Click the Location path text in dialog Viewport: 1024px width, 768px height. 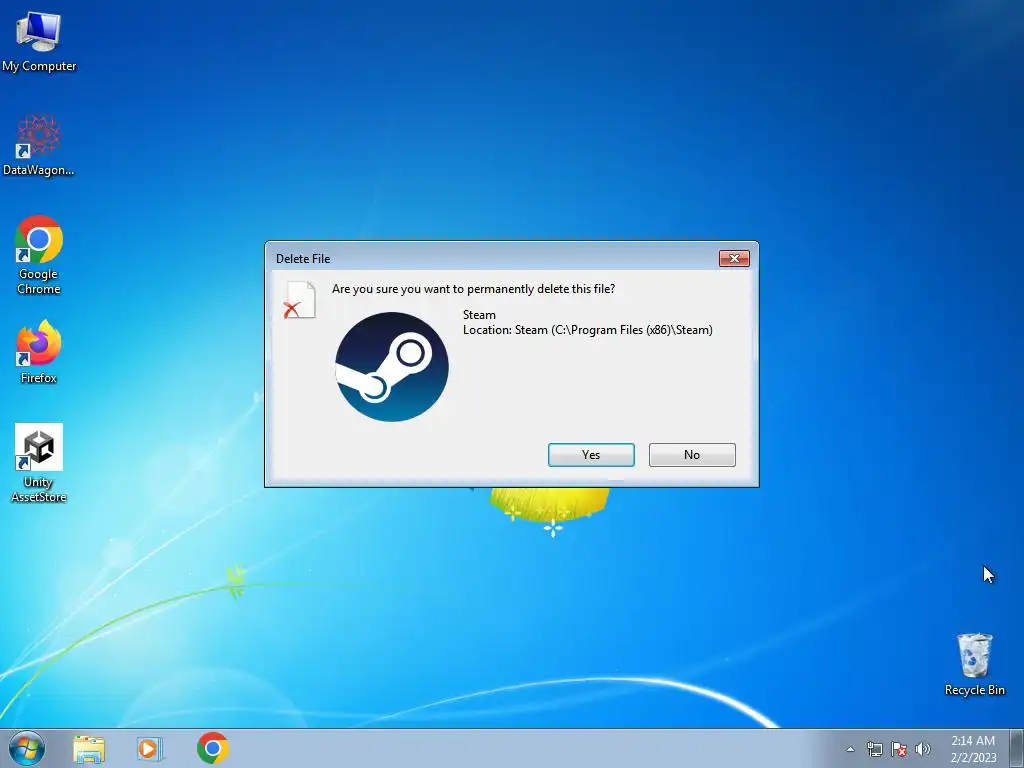[x=588, y=330]
